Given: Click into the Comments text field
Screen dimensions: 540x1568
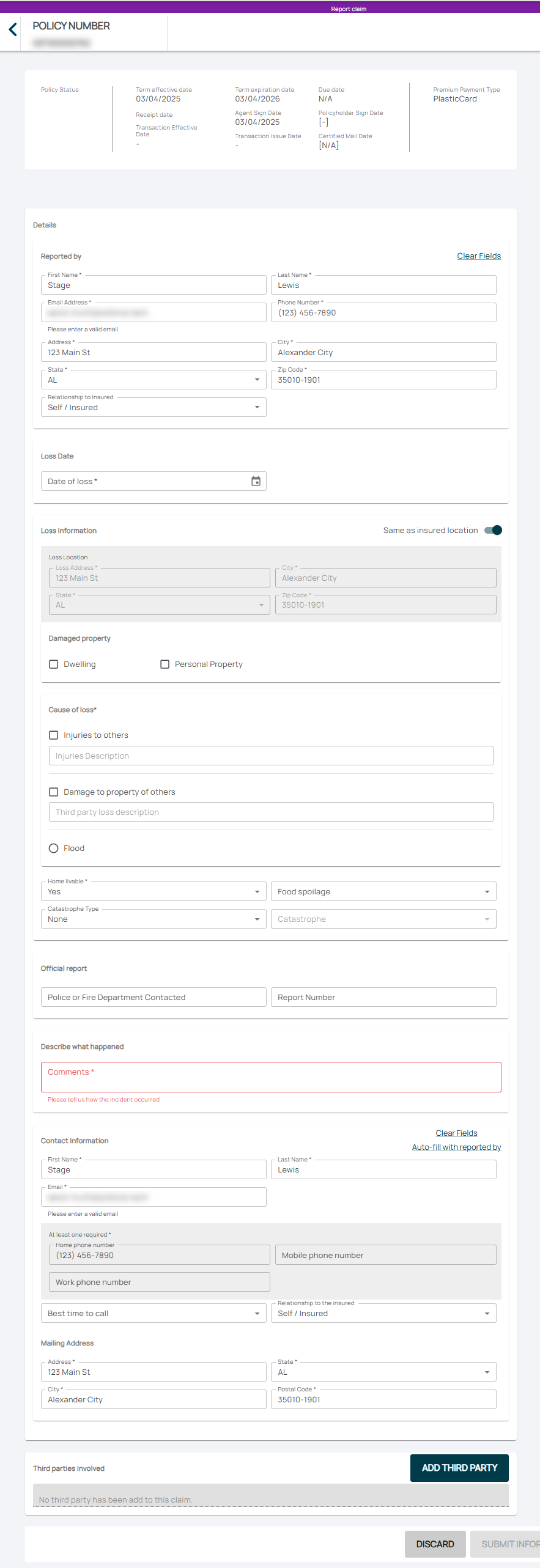Looking at the screenshot, I should [x=270, y=1077].
